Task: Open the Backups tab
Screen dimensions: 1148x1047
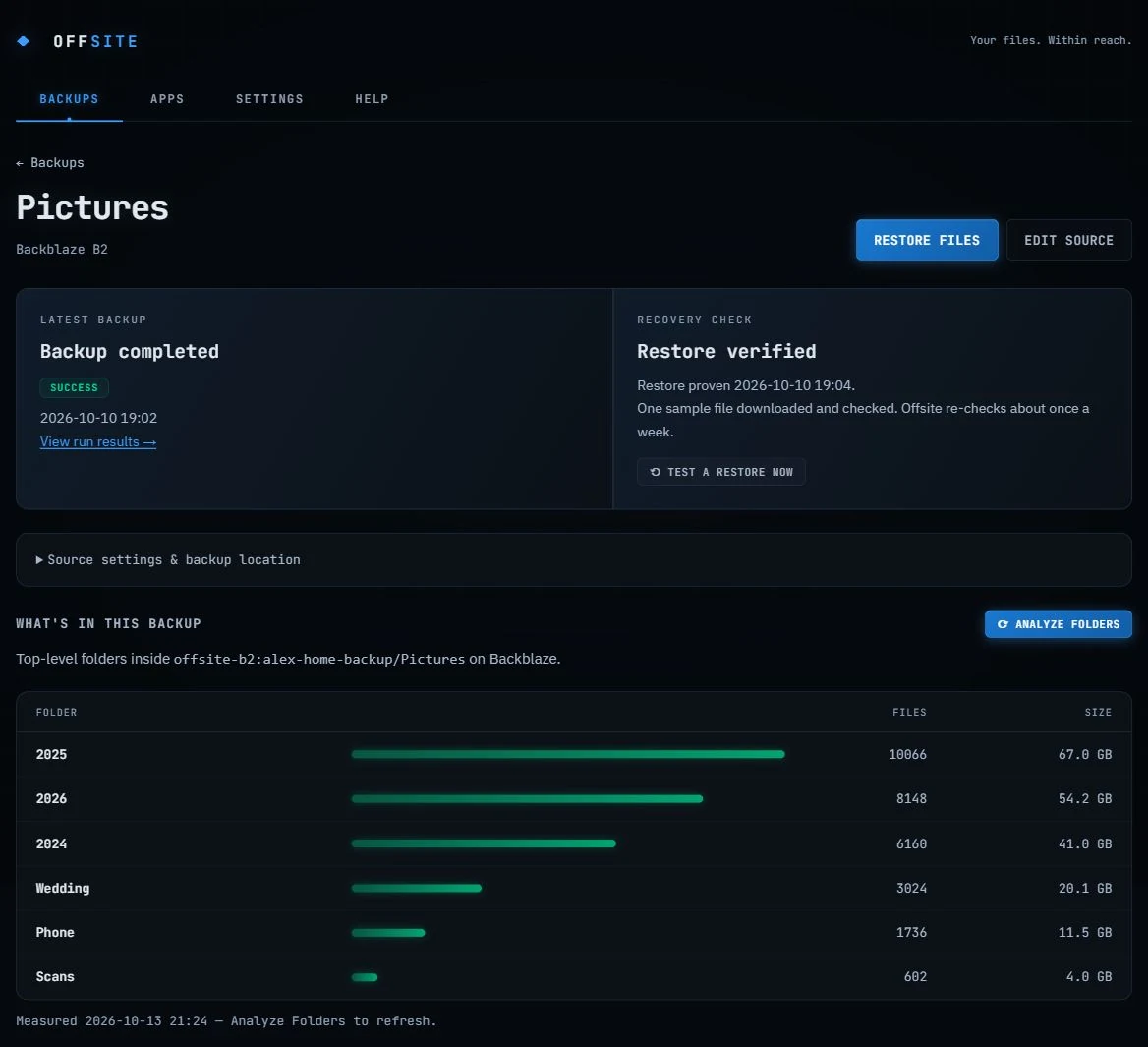Action: pyautogui.click(x=69, y=99)
